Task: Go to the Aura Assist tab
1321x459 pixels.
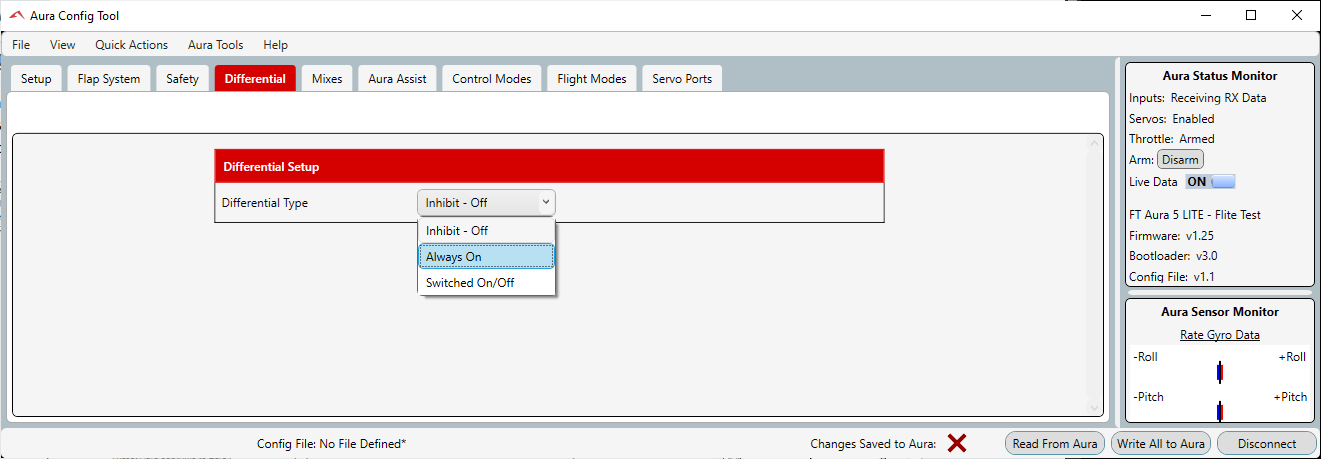Action: pyautogui.click(x=397, y=79)
